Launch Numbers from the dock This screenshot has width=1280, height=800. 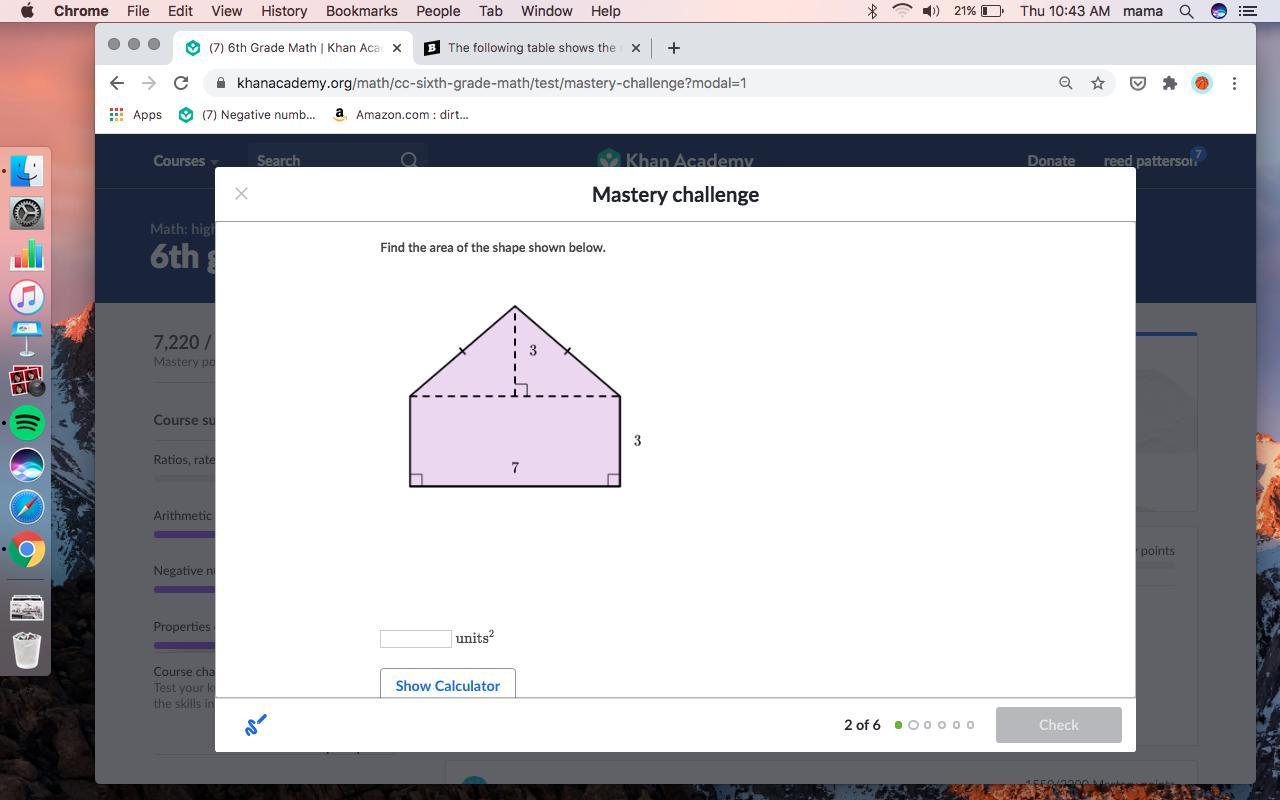pos(27,255)
